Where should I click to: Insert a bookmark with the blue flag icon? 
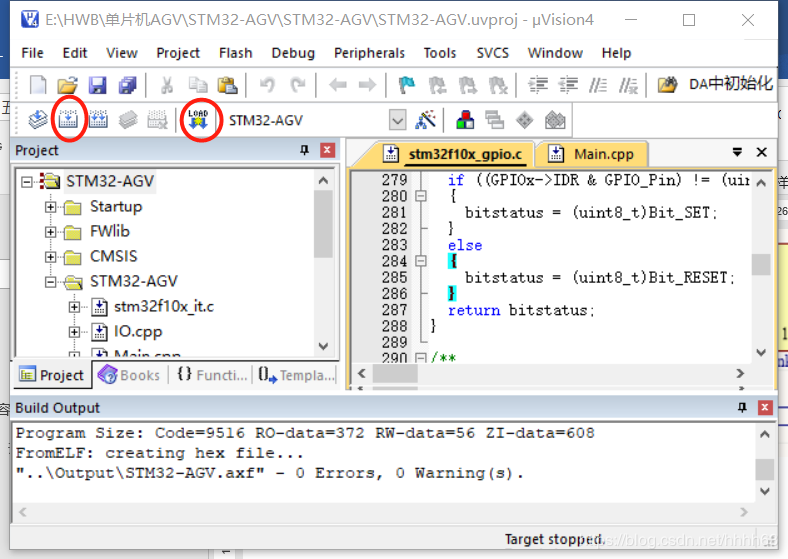(x=407, y=84)
